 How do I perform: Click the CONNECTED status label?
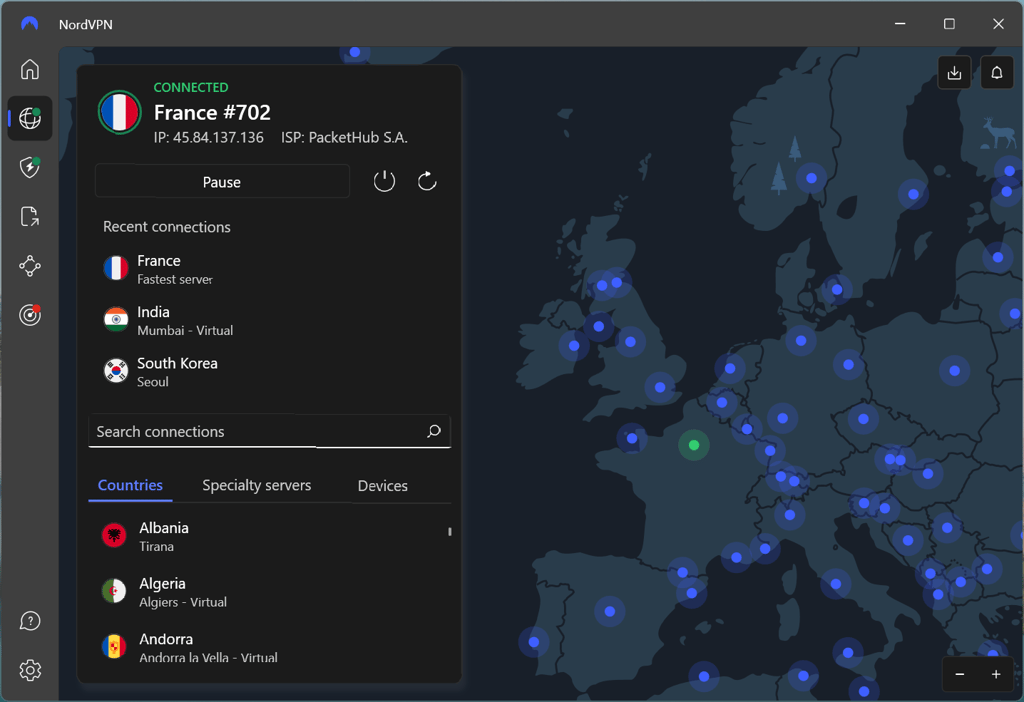click(191, 87)
